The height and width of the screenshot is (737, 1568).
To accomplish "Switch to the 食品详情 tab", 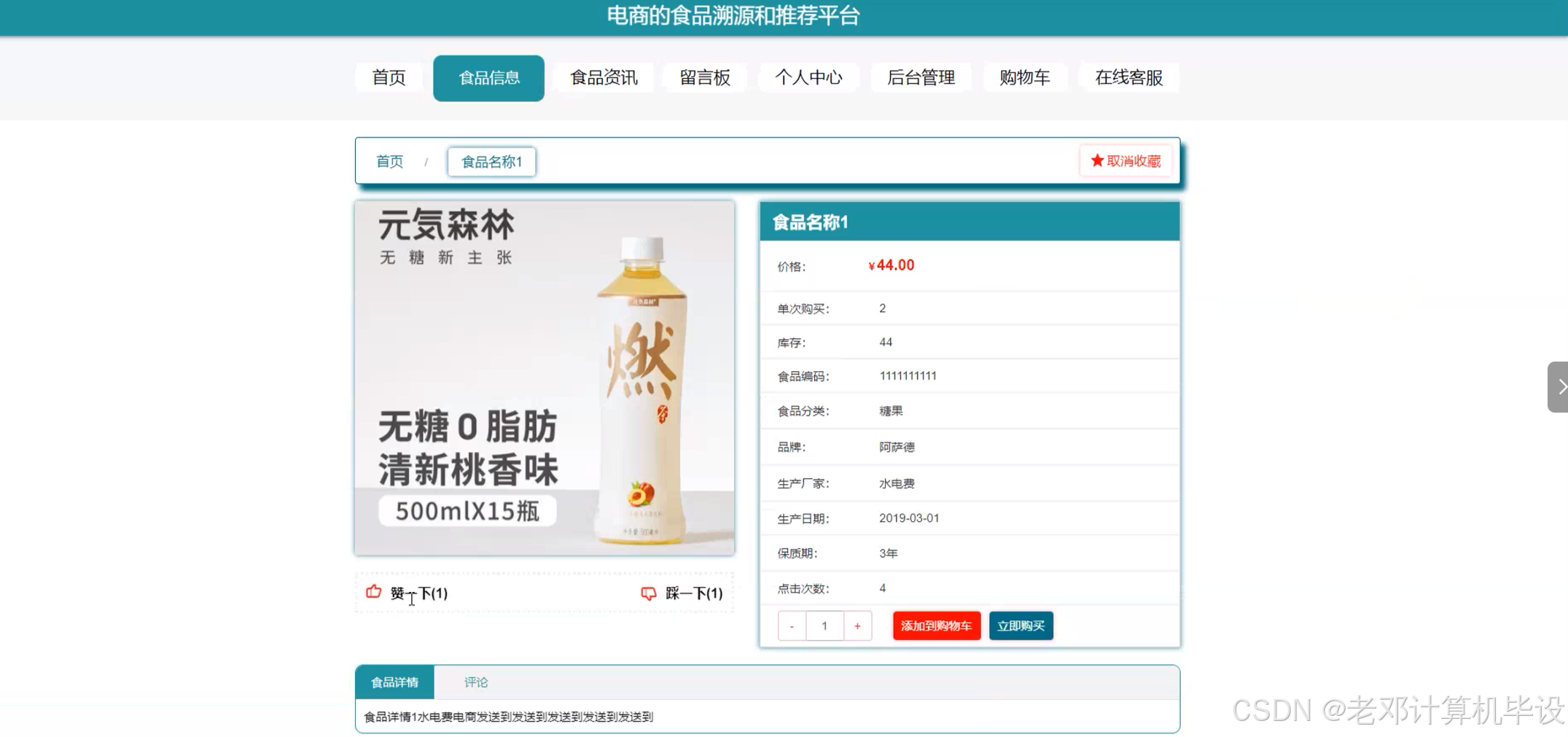I will pos(394,682).
